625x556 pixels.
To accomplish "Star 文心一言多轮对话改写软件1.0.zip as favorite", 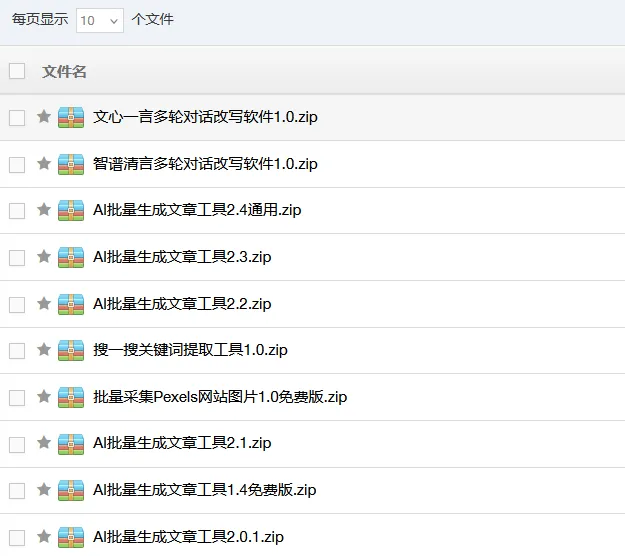I will point(44,116).
